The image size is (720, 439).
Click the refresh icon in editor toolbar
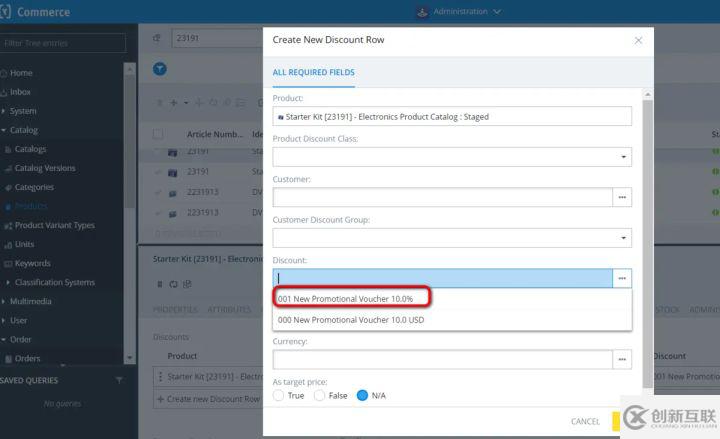point(173,284)
